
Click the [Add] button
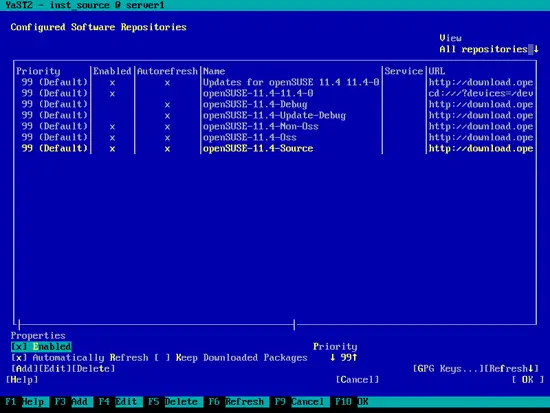(x=24, y=369)
